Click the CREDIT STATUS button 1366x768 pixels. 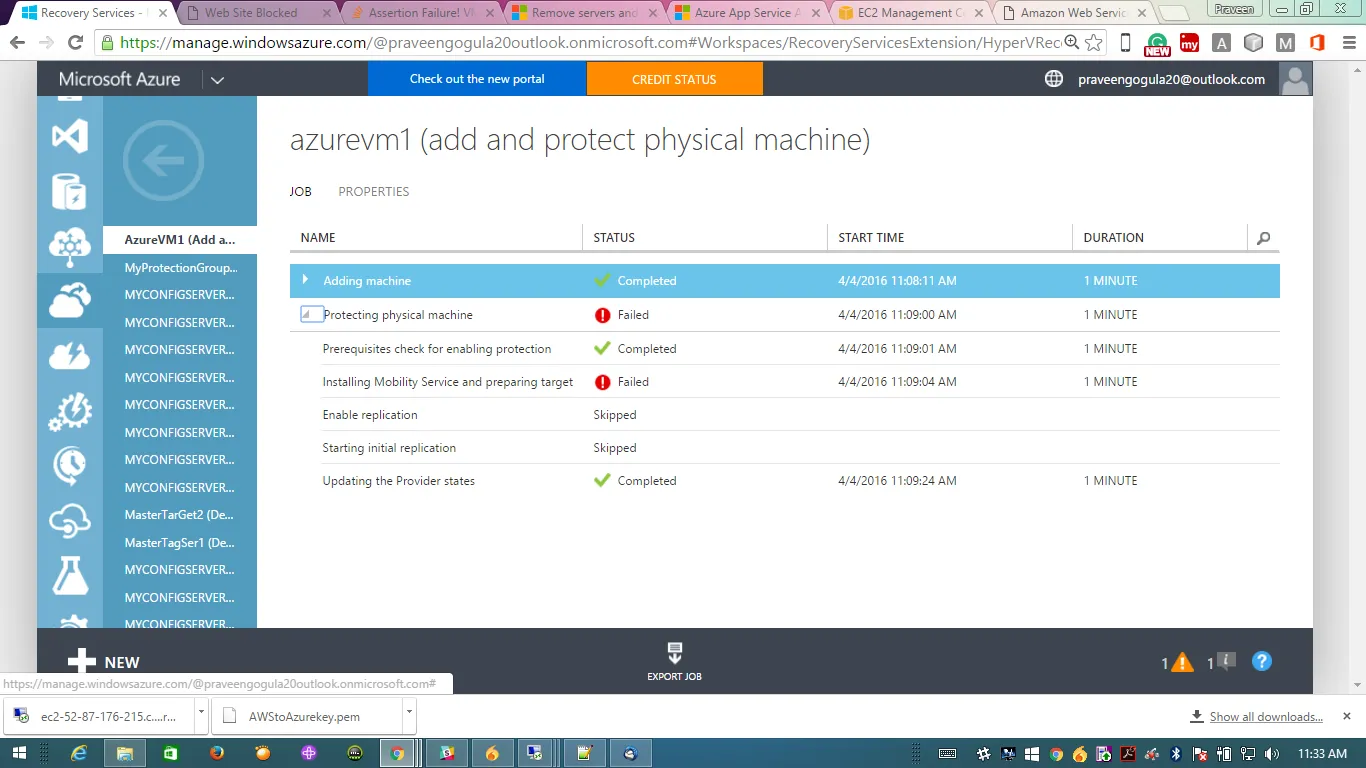coord(675,79)
